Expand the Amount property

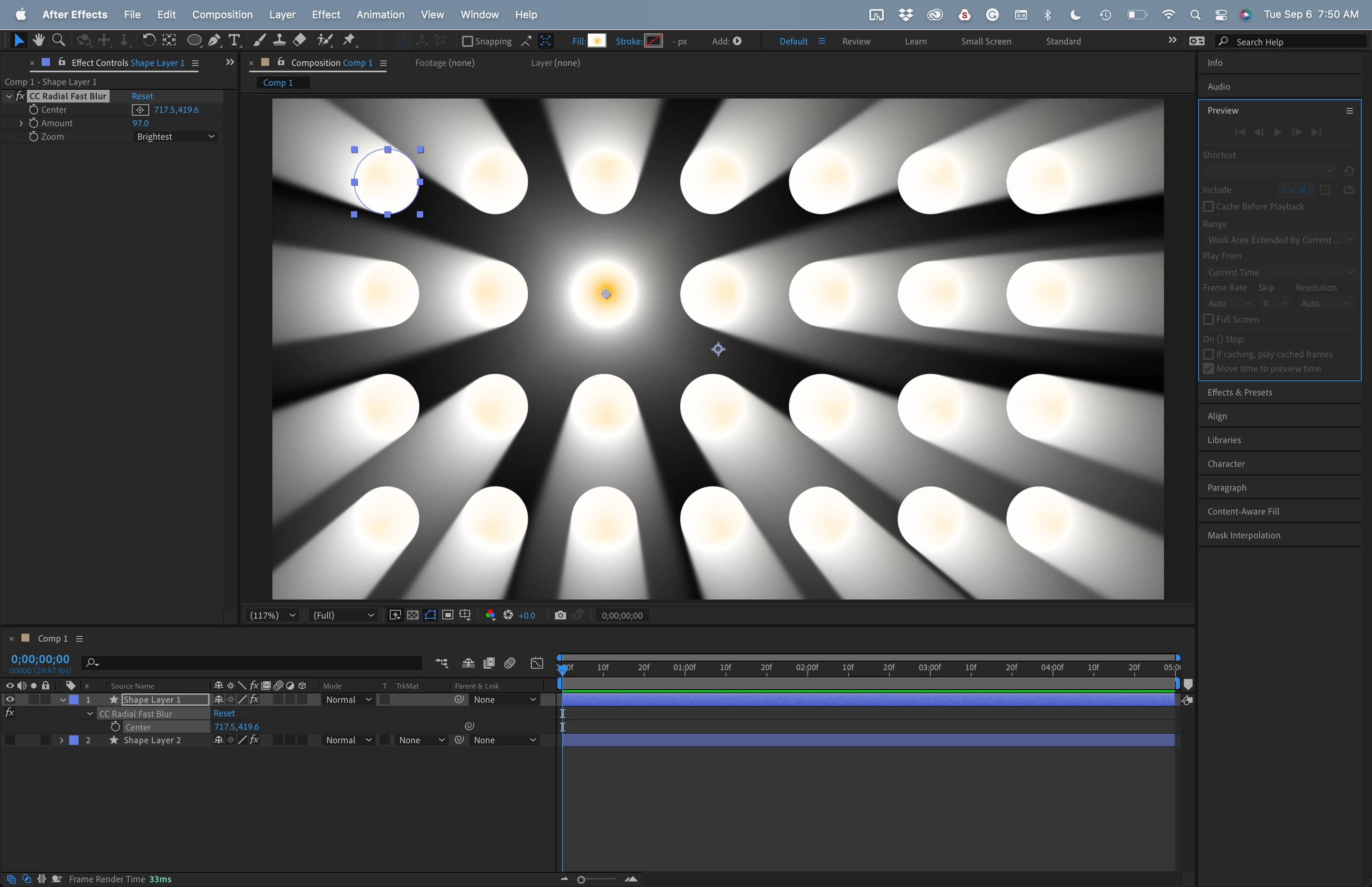pos(21,123)
